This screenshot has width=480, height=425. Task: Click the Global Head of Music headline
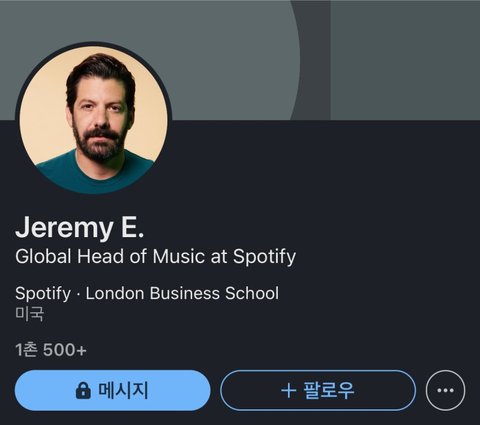pos(156,257)
